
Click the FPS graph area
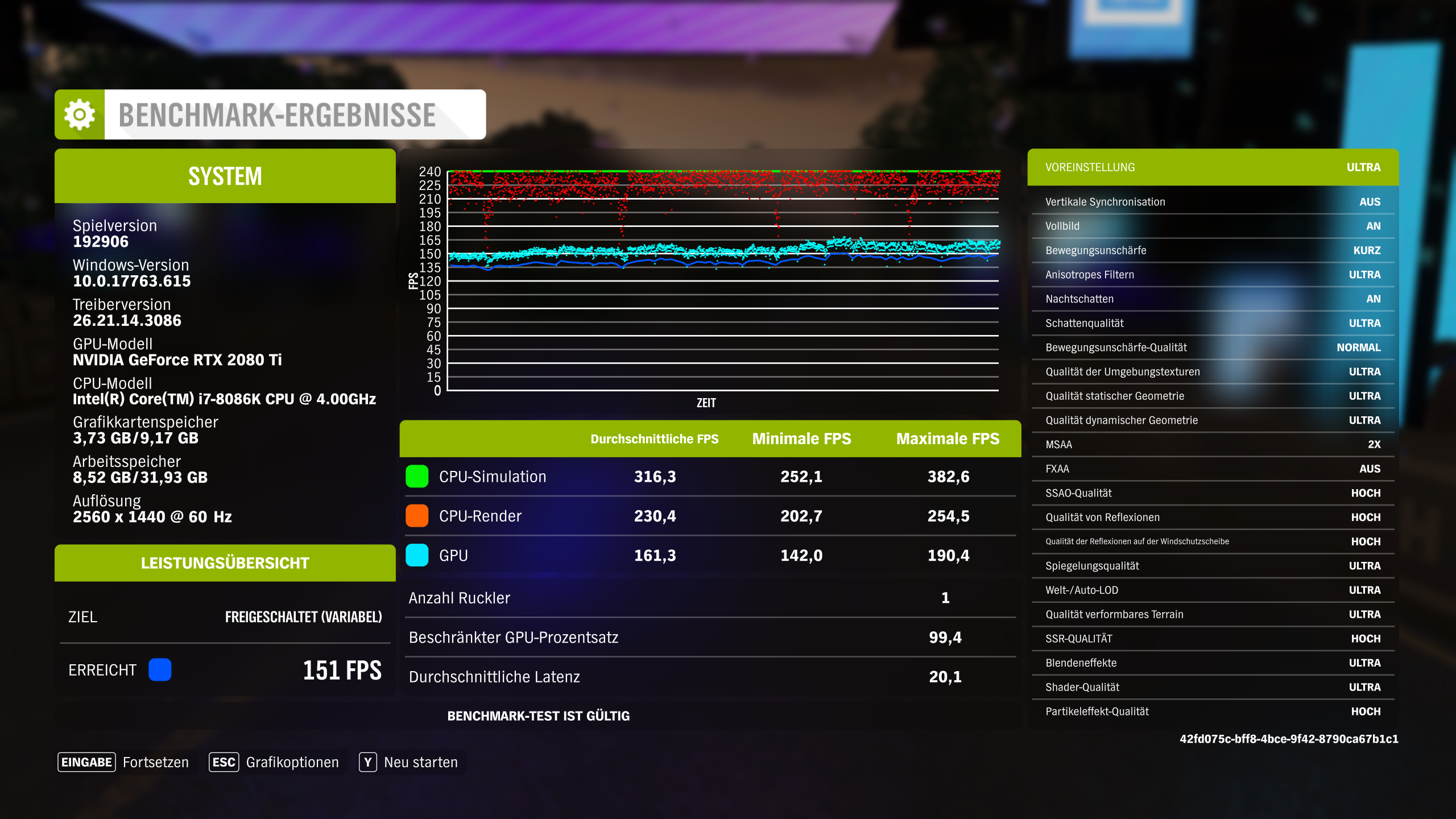click(x=722, y=282)
